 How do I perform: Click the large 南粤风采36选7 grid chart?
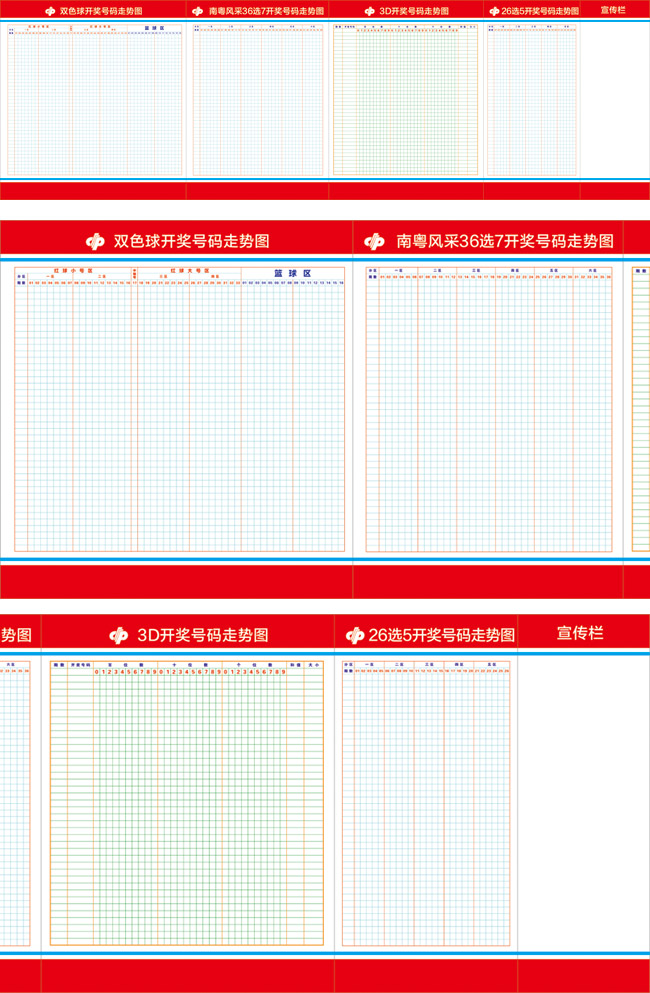(489, 409)
